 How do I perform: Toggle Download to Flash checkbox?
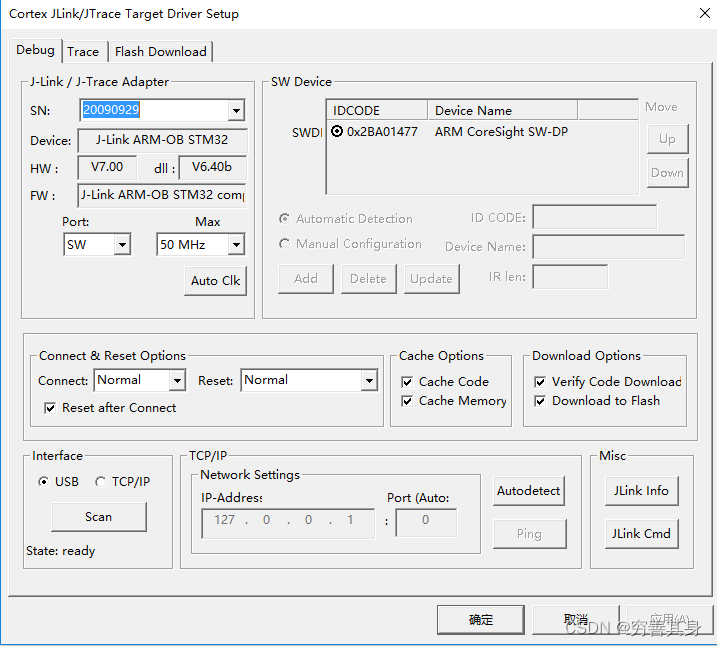pyautogui.click(x=540, y=401)
